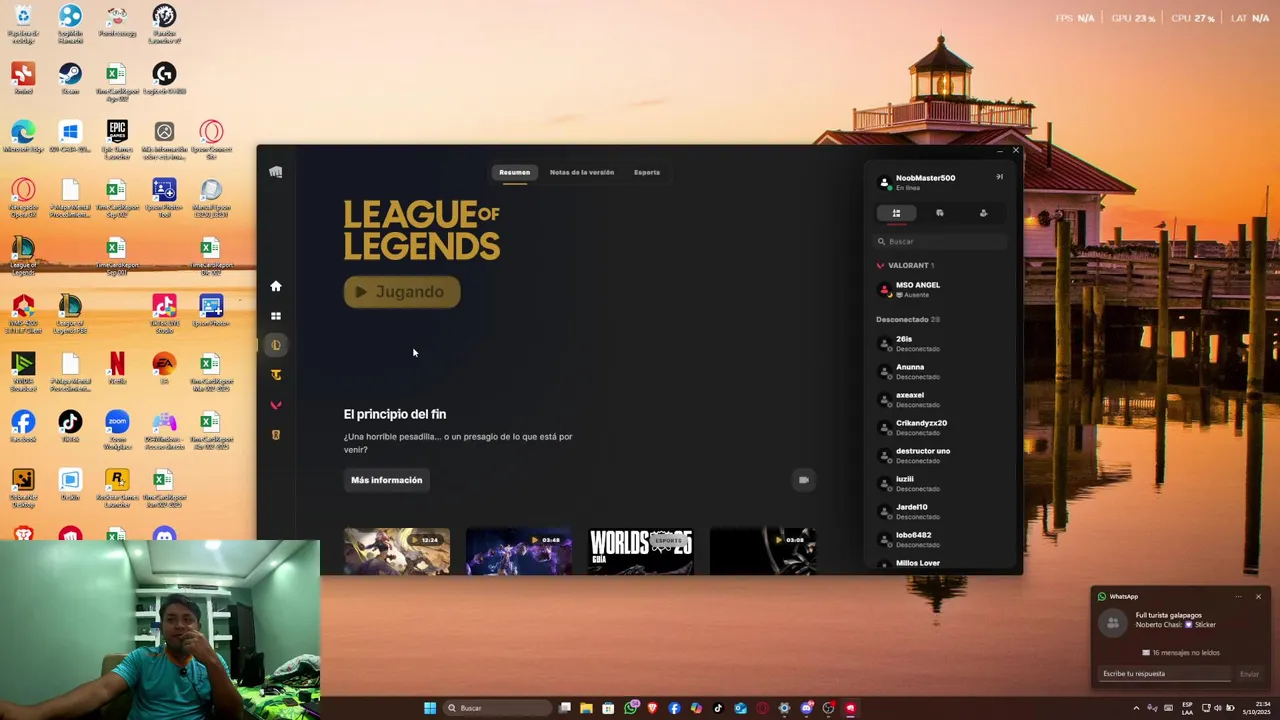Open Netflix desktop shortcut
The width and height of the screenshot is (1280, 720).
coord(117,367)
